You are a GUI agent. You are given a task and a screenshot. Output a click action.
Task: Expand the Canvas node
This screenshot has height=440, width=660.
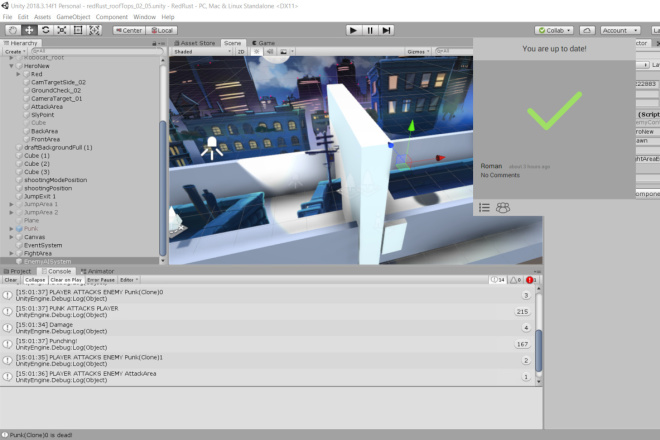(11, 237)
